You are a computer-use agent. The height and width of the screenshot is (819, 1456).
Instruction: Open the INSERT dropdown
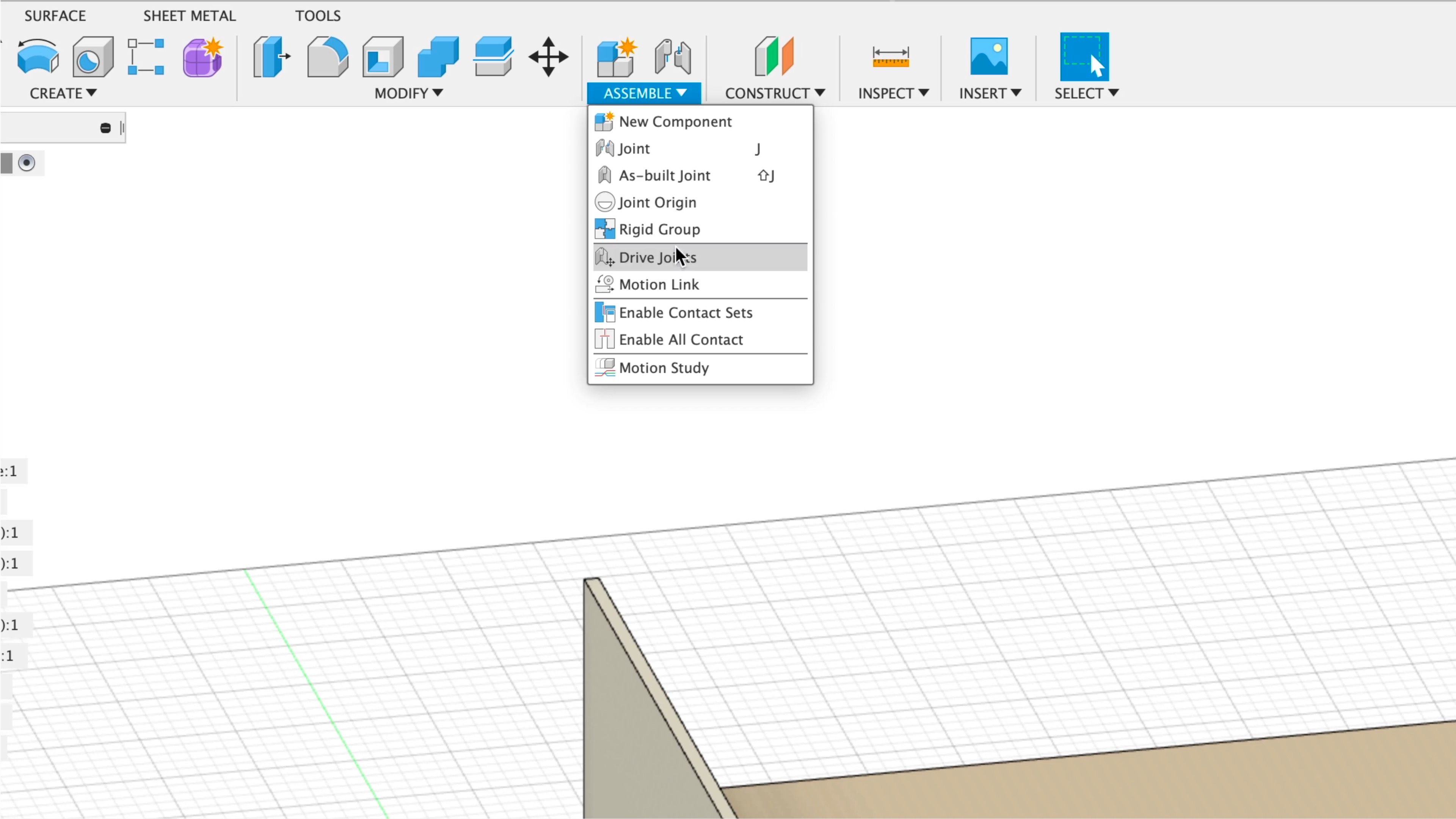point(990,93)
